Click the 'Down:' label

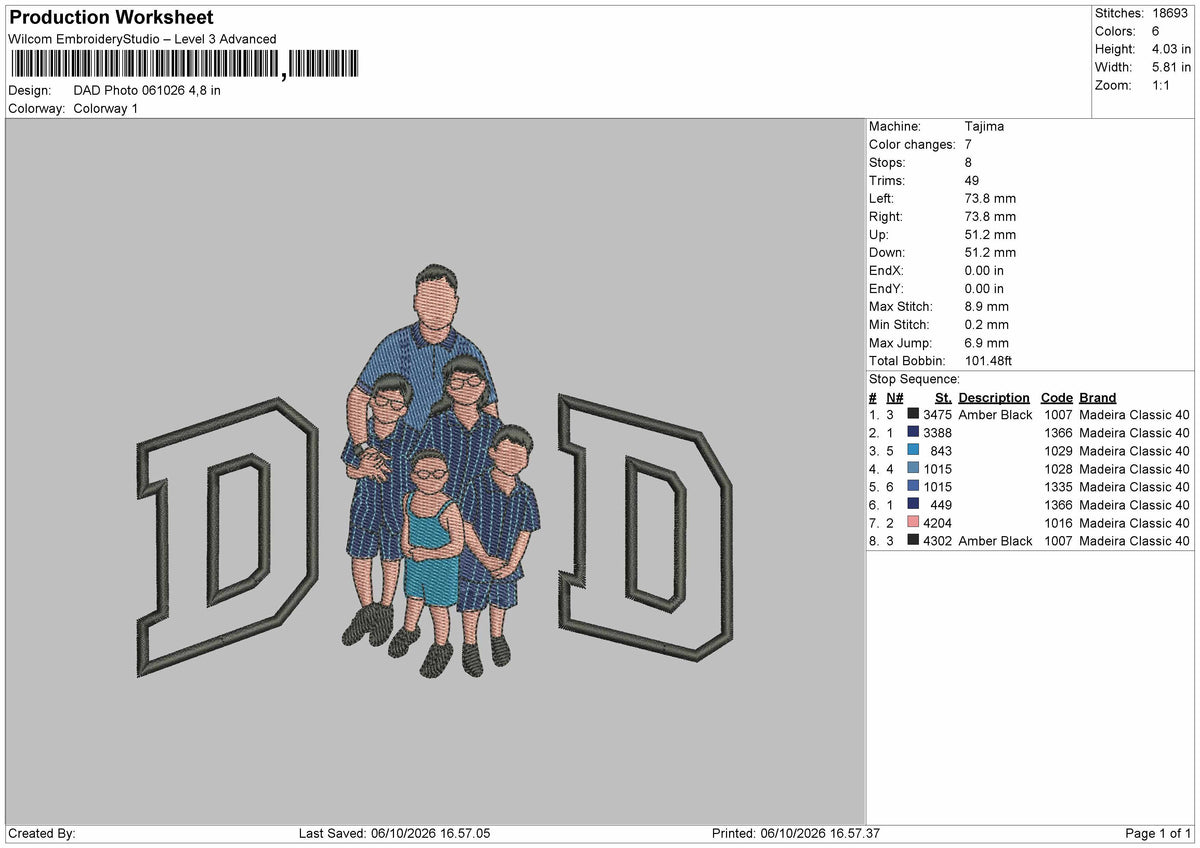[888, 252]
